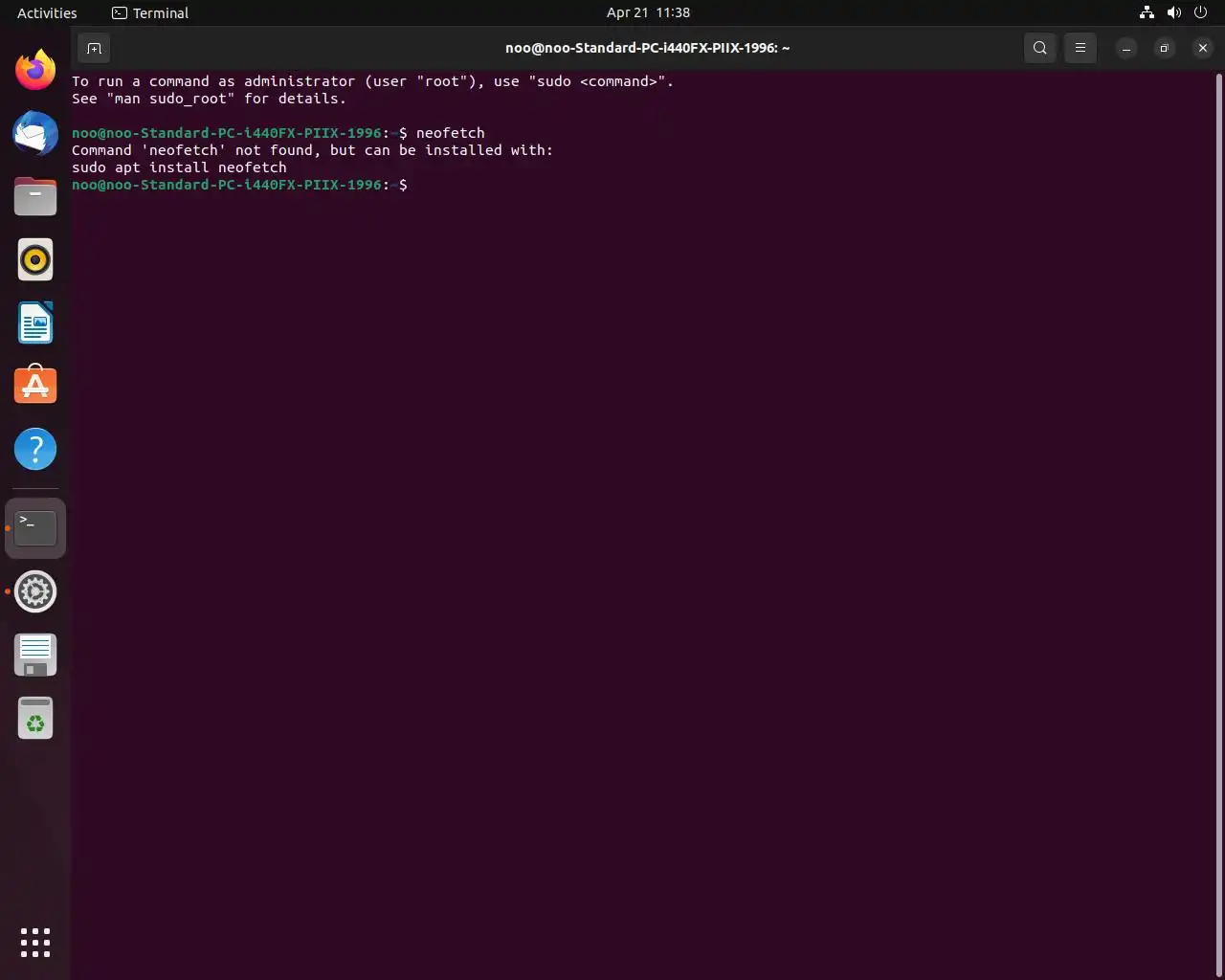This screenshot has height=980, width=1225.
Task: Open the clock showing Apr 21 11:38
Action: coord(648,13)
